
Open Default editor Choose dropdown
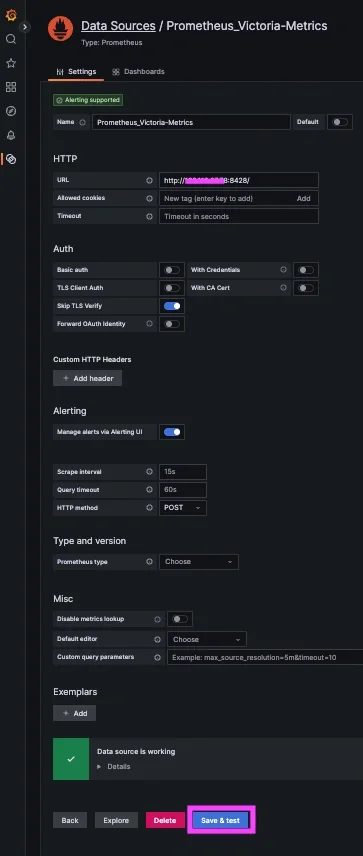pos(207,639)
